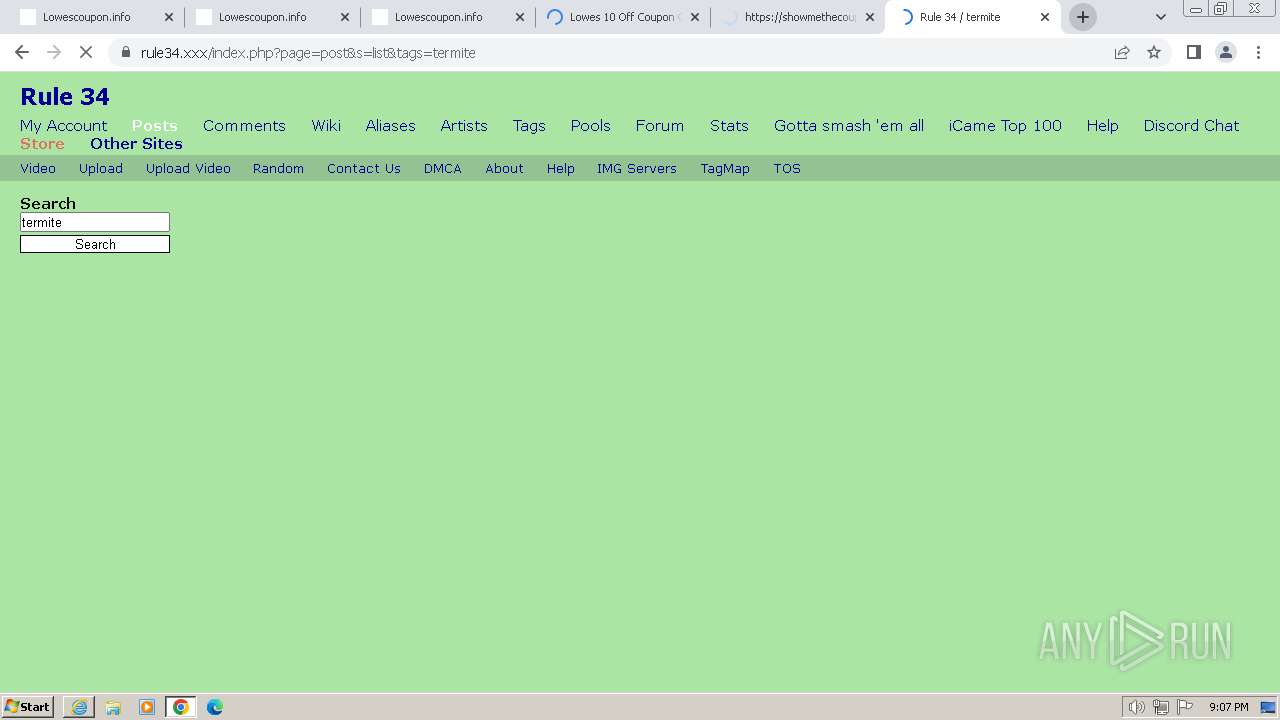The height and width of the screenshot is (720, 1280).
Task: Open About link
Action: click(x=504, y=168)
